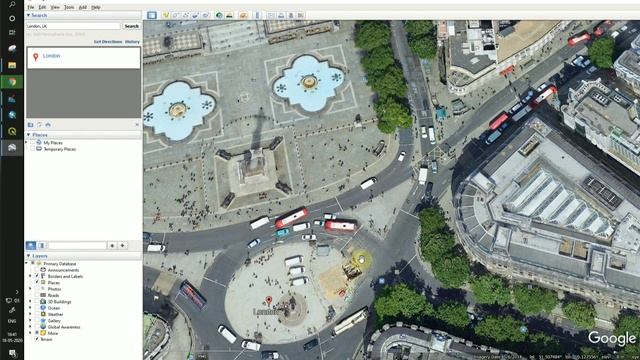Click the Save Image toolbar icon
Image resolution: width=640 pixels, height=360 pixels.
(x=291, y=15)
